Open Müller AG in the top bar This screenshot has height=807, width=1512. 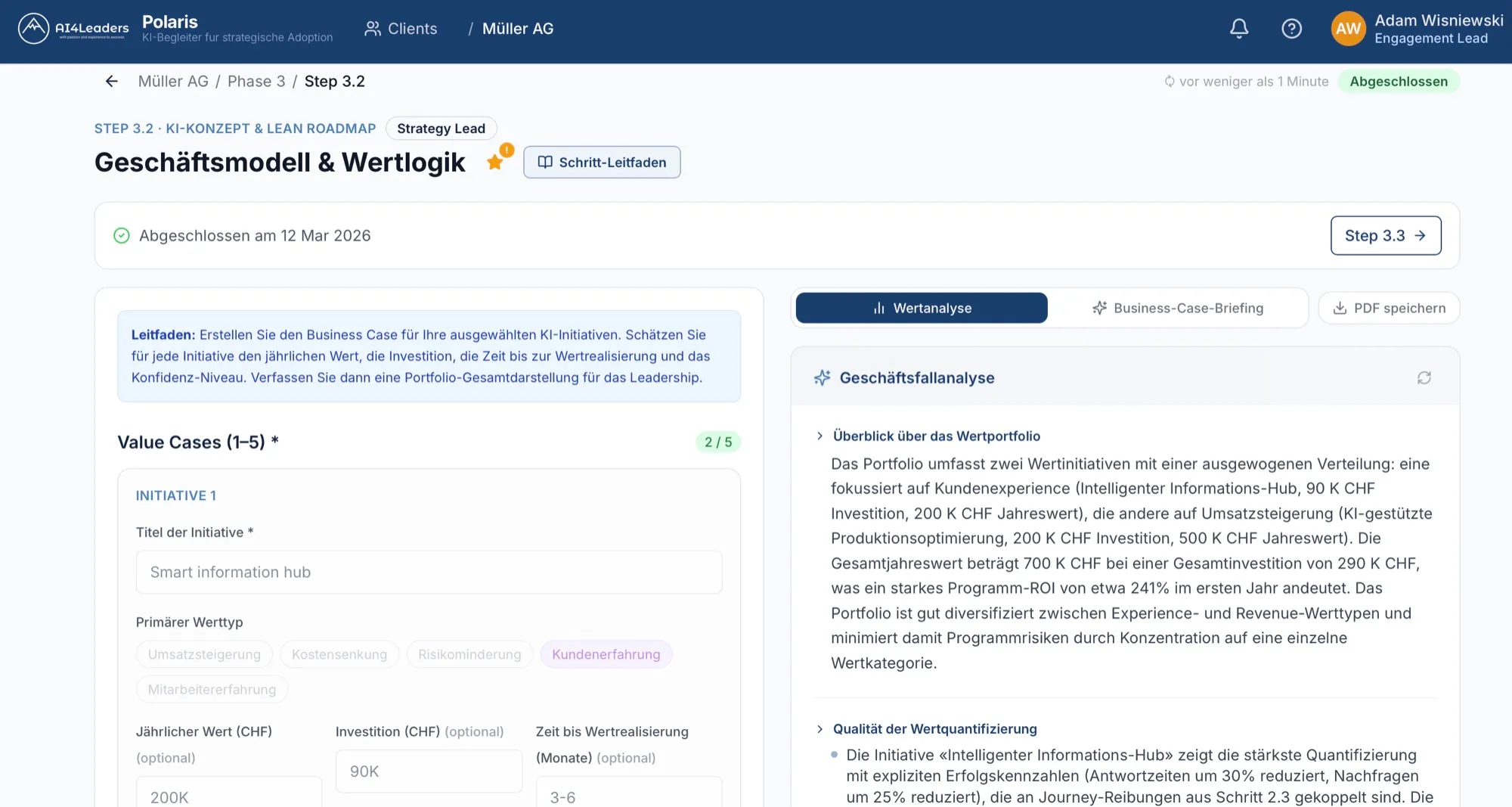(x=518, y=29)
